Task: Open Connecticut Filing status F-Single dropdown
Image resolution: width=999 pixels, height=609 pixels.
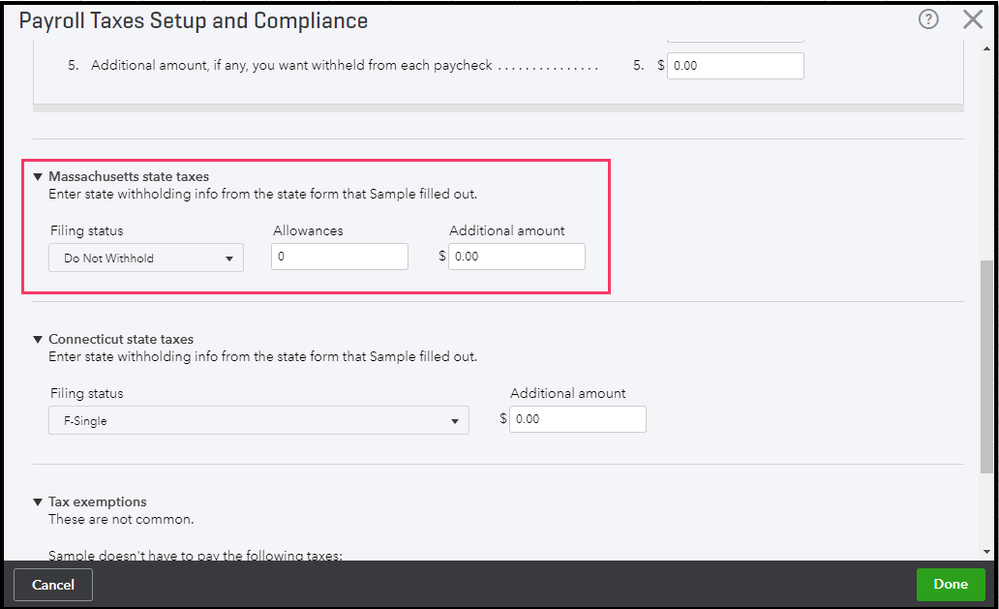Action: [258, 421]
